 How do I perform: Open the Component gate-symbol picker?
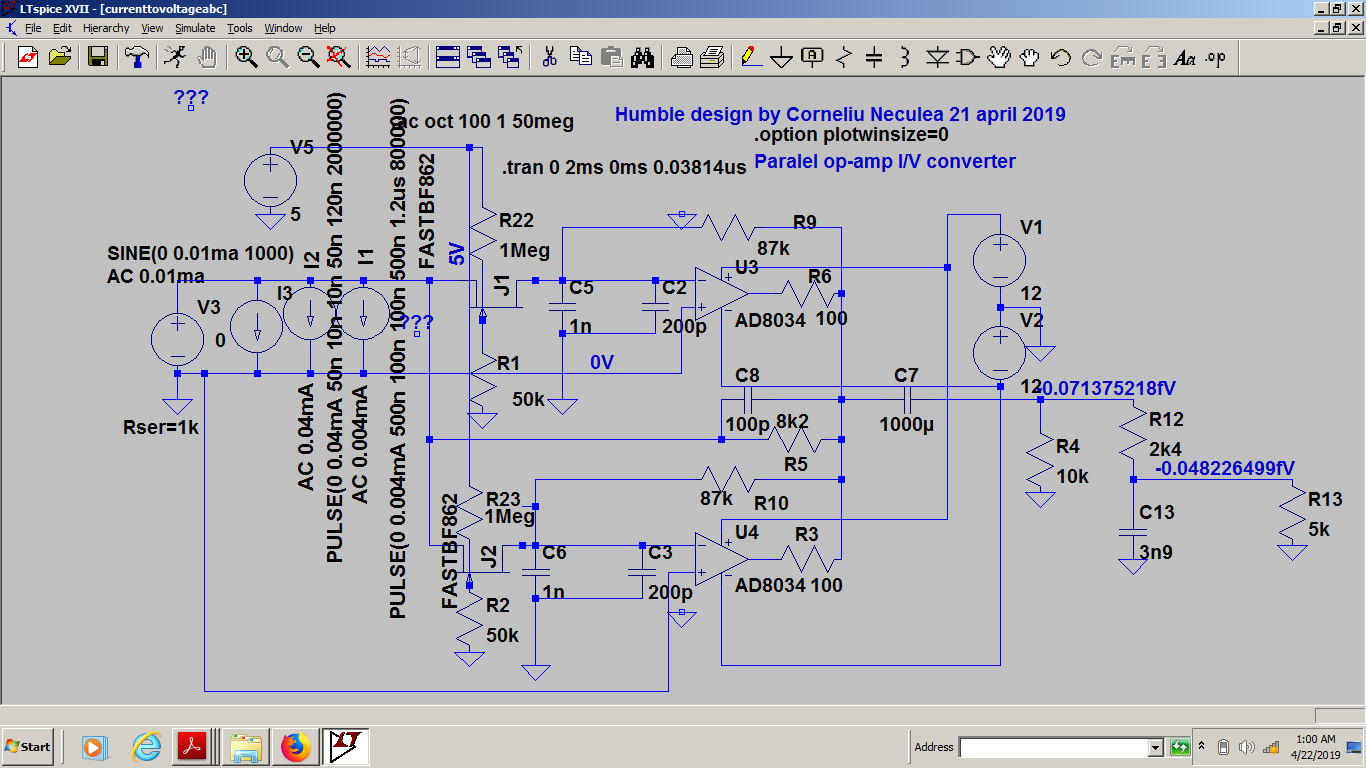point(968,57)
